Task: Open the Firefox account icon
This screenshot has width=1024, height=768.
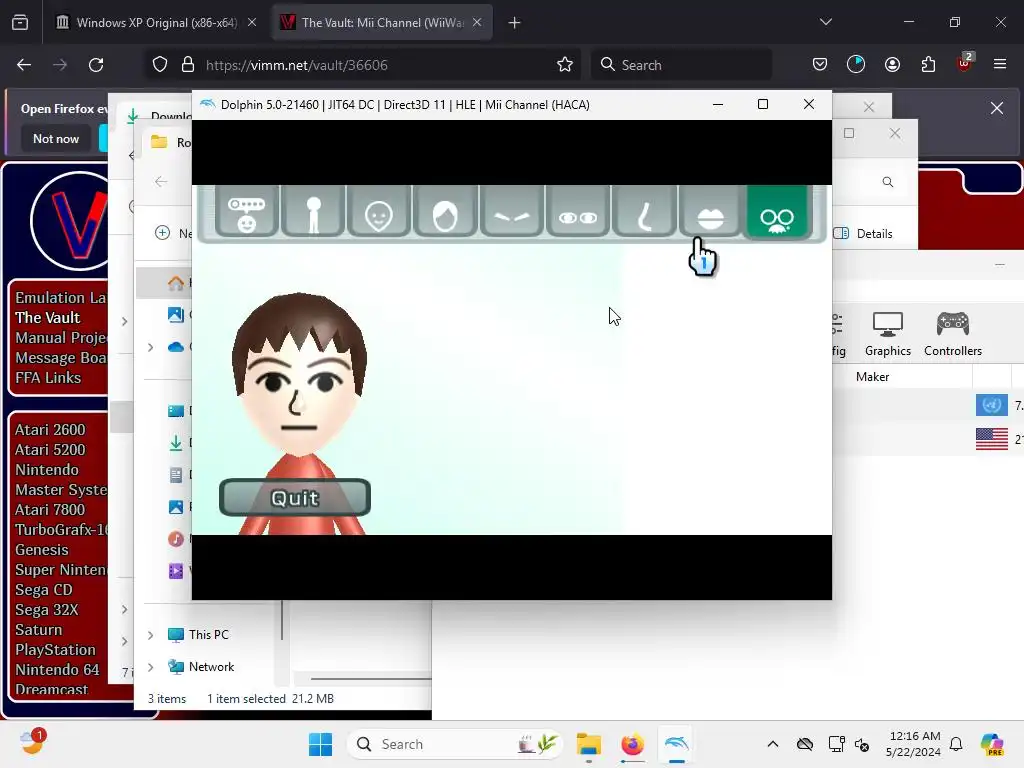Action: 892,64
